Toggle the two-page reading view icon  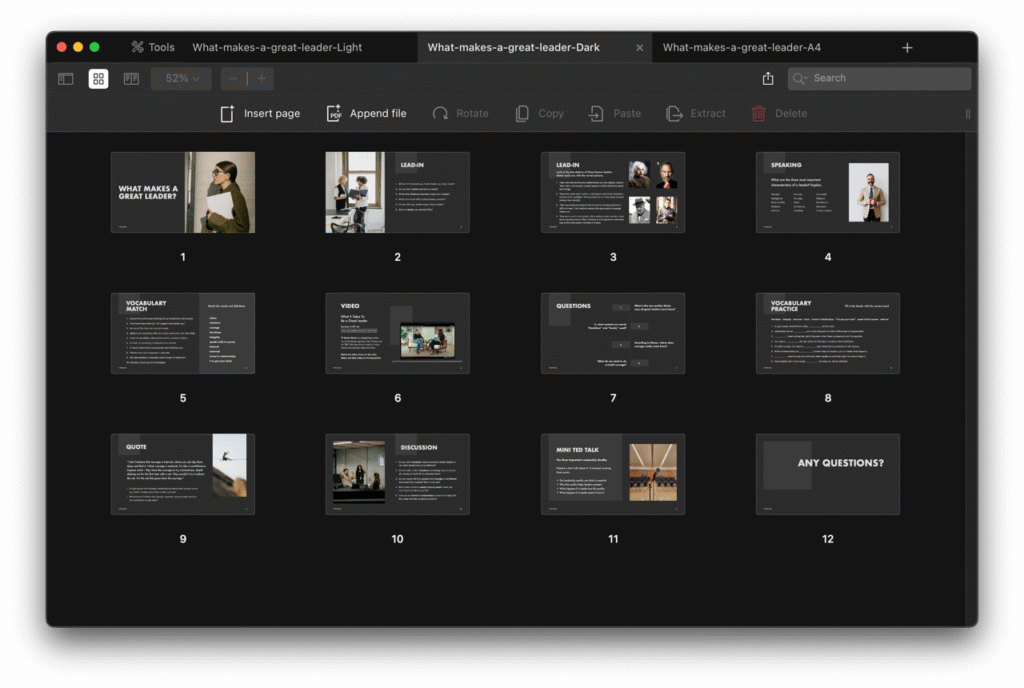coord(131,79)
